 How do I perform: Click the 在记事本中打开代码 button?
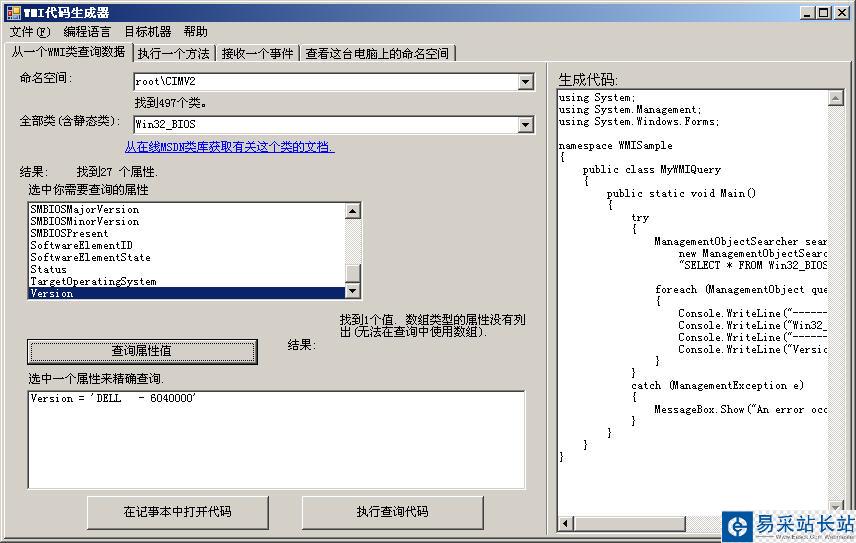[x=177, y=512]
